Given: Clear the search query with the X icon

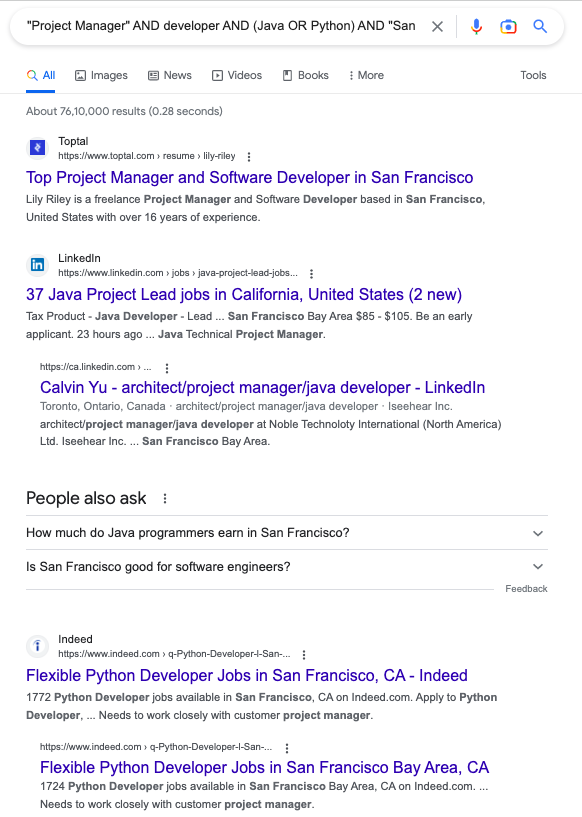Looking at the screenshot, I should pyautogui.click(x=437, y=26).
